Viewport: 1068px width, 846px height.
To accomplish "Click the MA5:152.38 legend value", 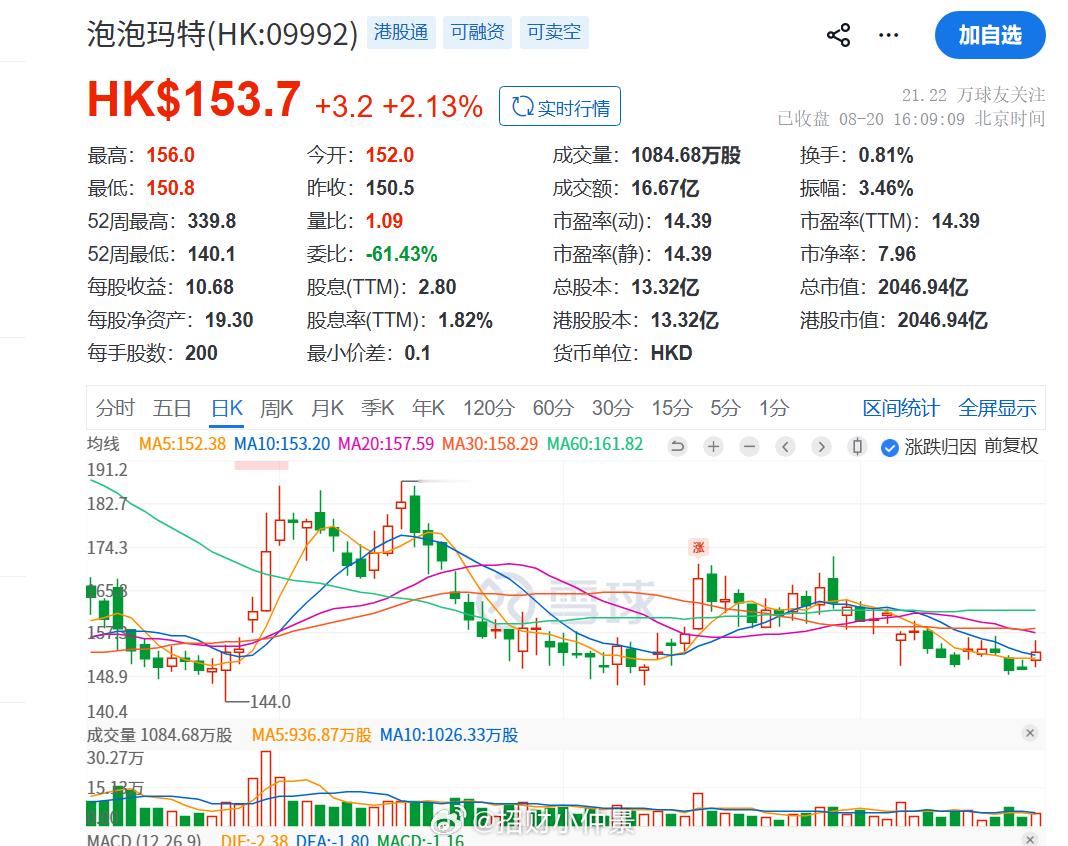I will coord(182,444).
